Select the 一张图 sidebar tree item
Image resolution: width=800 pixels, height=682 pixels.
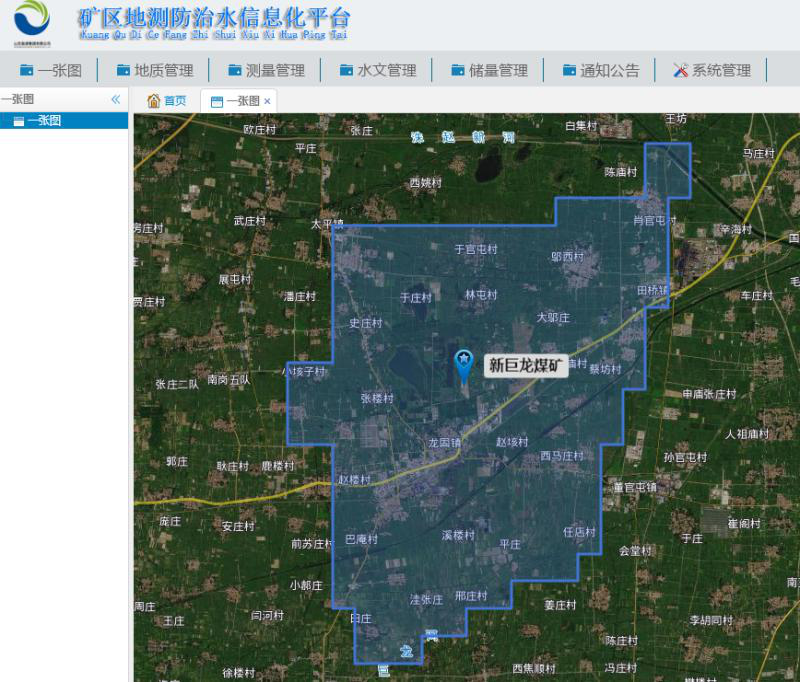(x=64, y=121)
